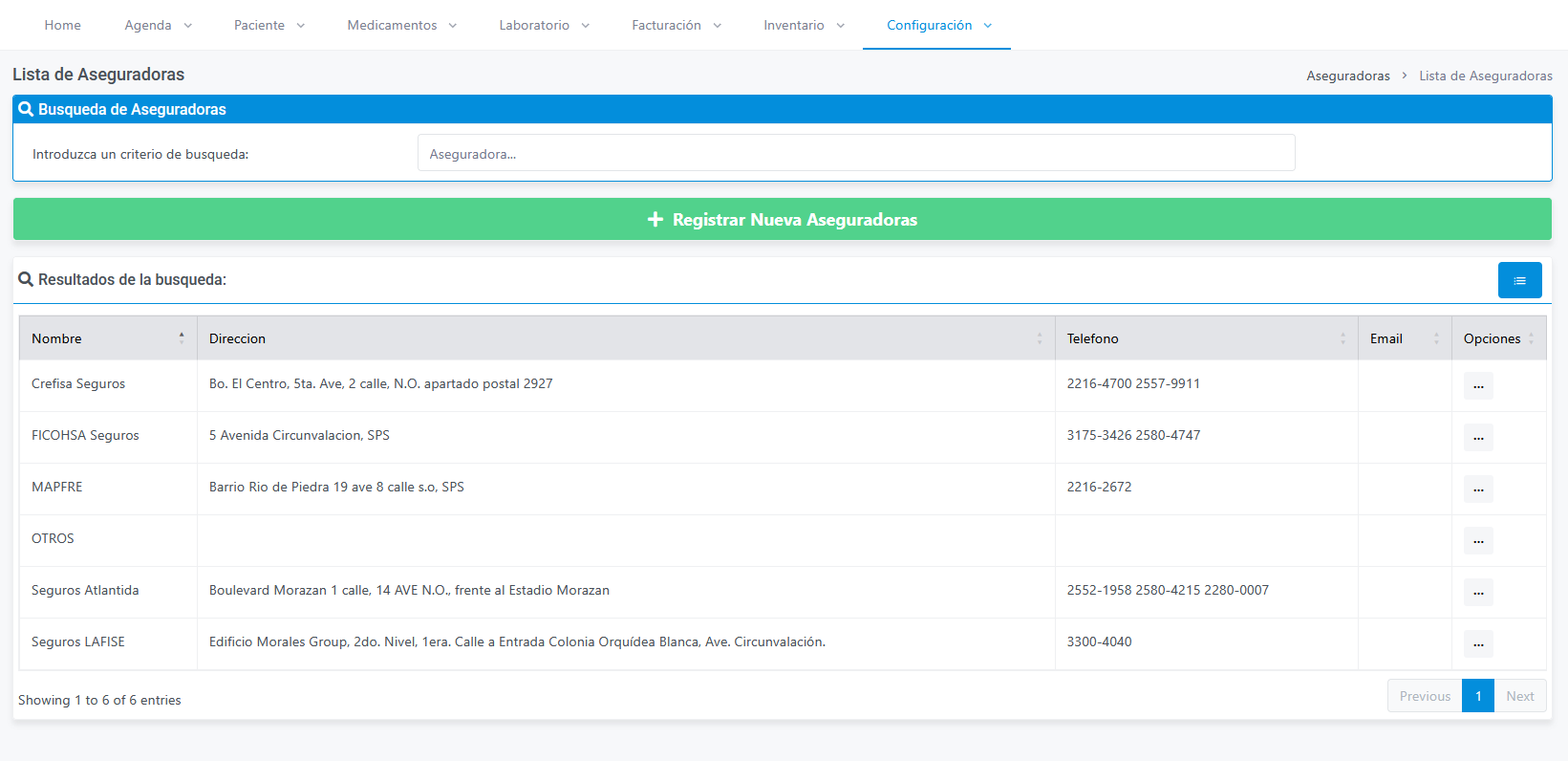Go to the Home menu item

coord(63,25)
